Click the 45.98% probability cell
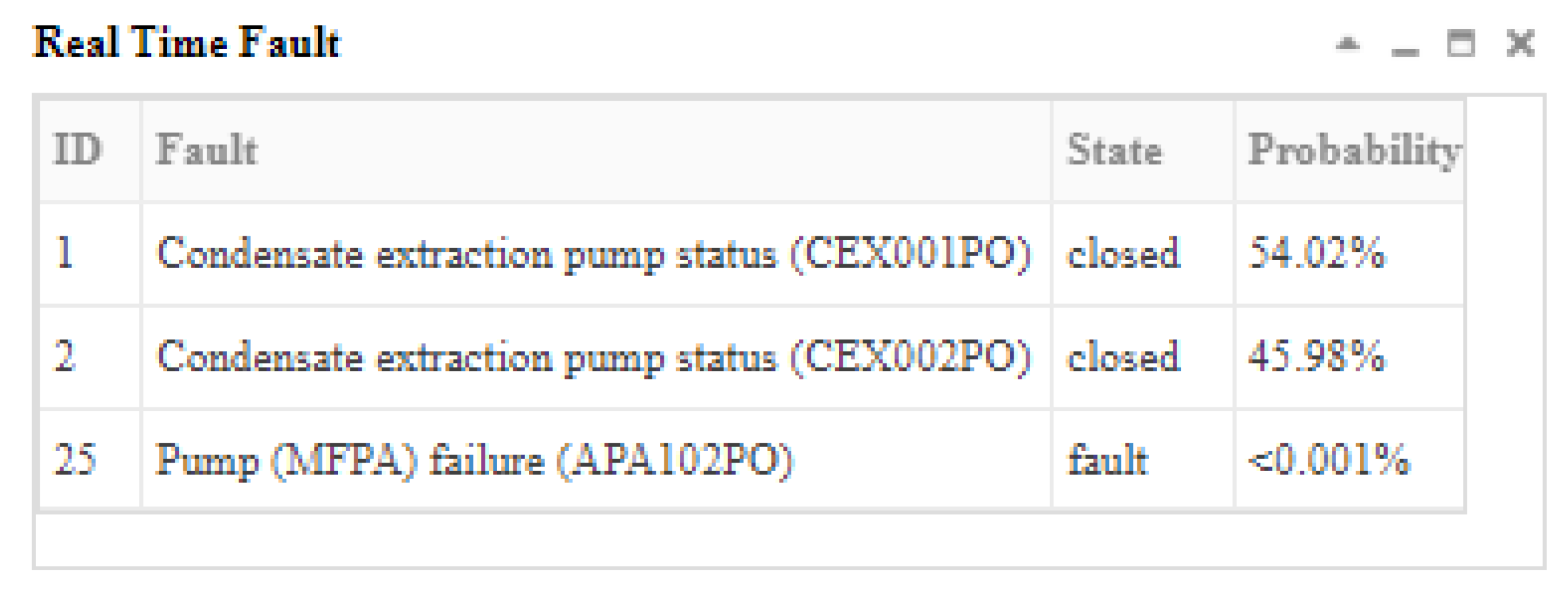Screen dimensions: 1568x592 pos(1316,356)
